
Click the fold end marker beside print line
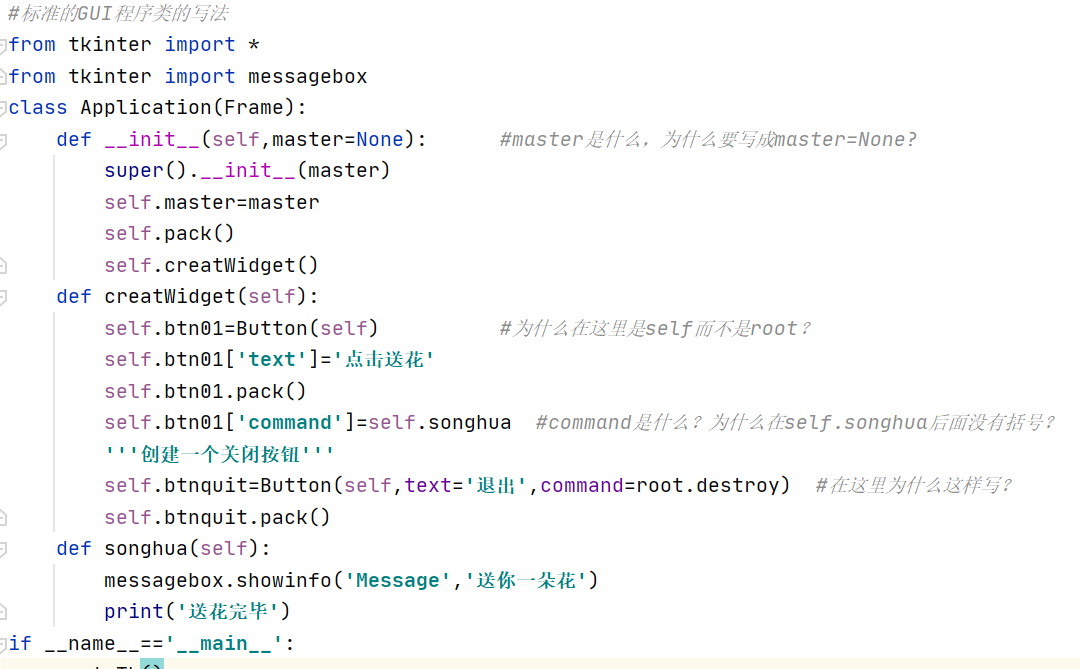pos(3,611)
